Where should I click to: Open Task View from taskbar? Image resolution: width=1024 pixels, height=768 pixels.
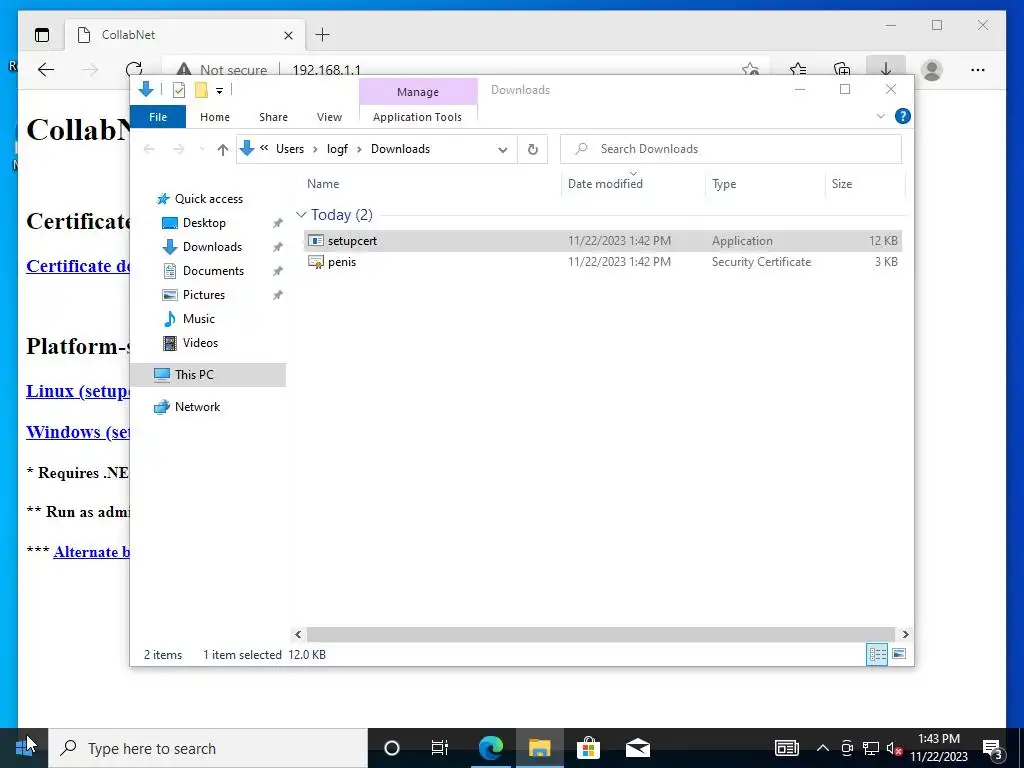click(x=440, y=748)
